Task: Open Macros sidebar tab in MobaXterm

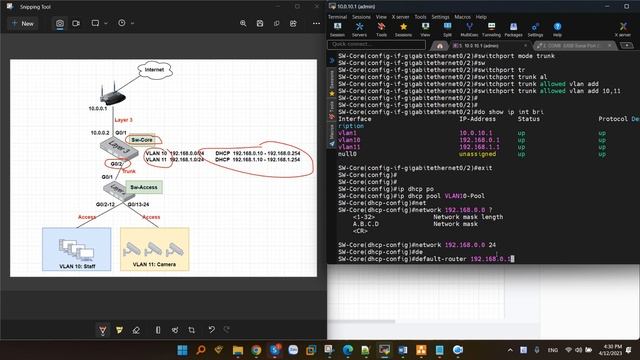Action: pos(332,136)
